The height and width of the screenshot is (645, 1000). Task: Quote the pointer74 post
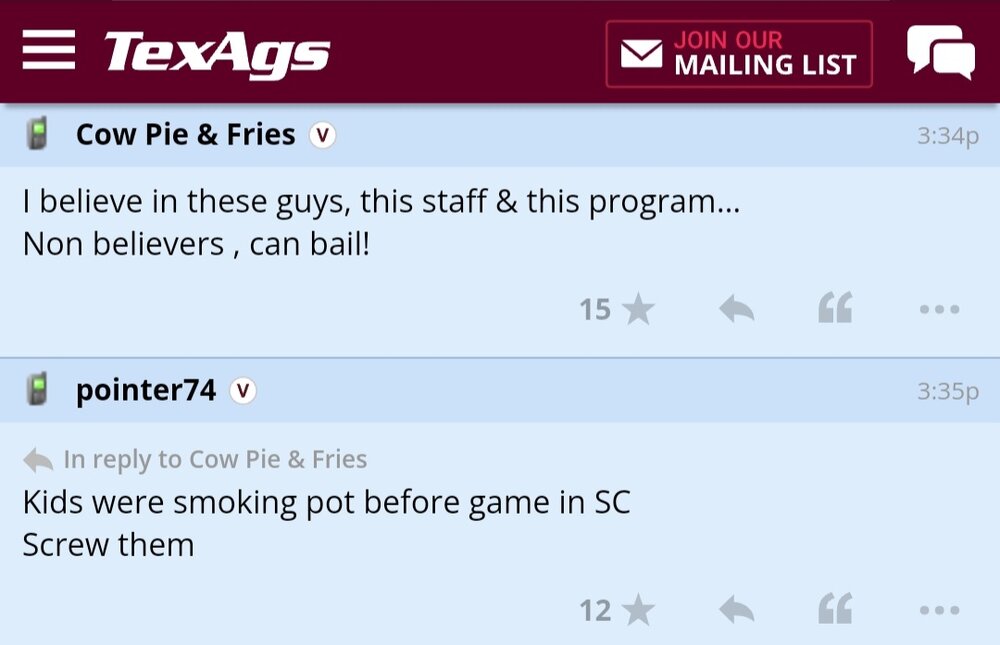(835, 609)
